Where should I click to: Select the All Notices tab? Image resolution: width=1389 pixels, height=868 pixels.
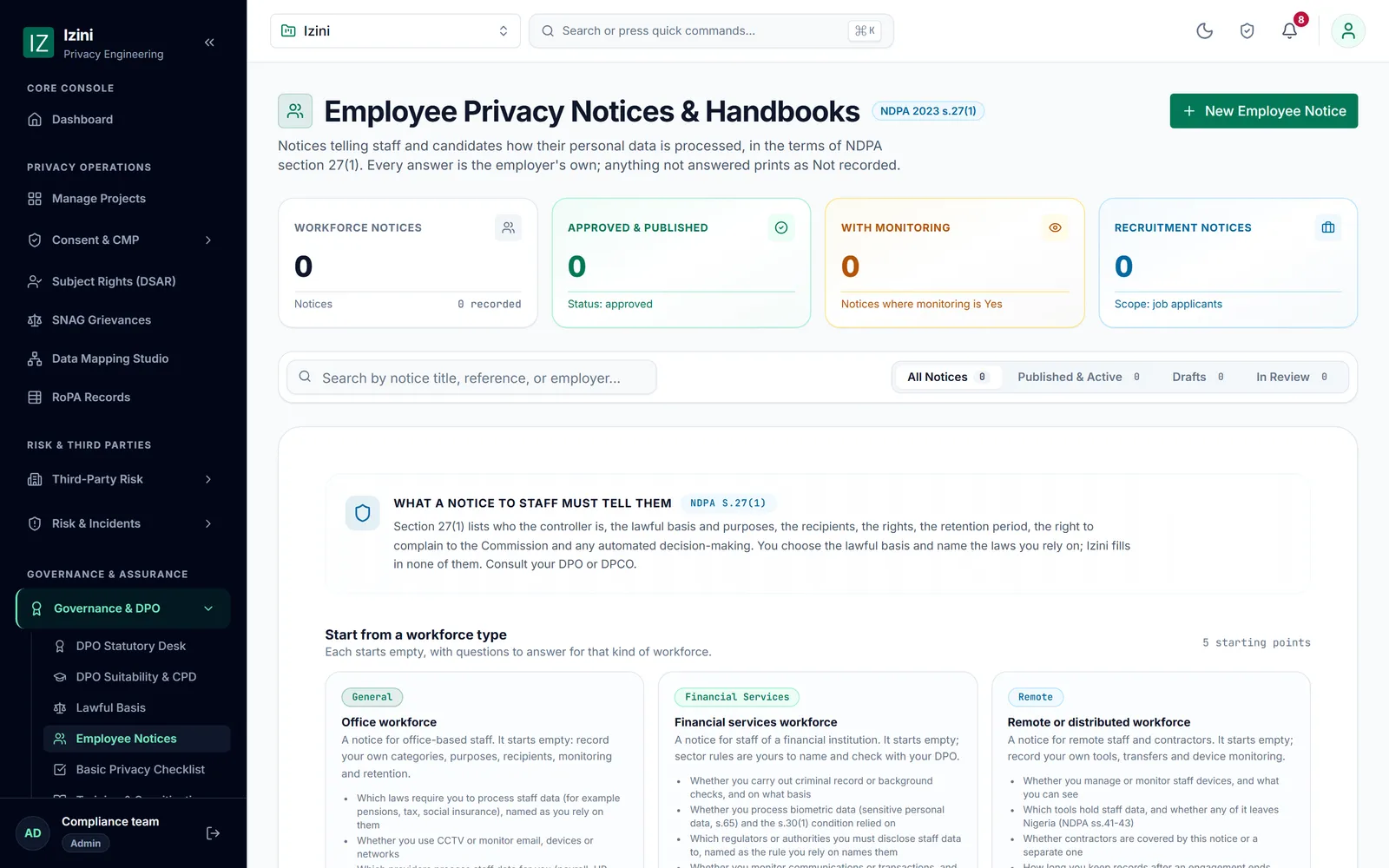click(947, 377)
